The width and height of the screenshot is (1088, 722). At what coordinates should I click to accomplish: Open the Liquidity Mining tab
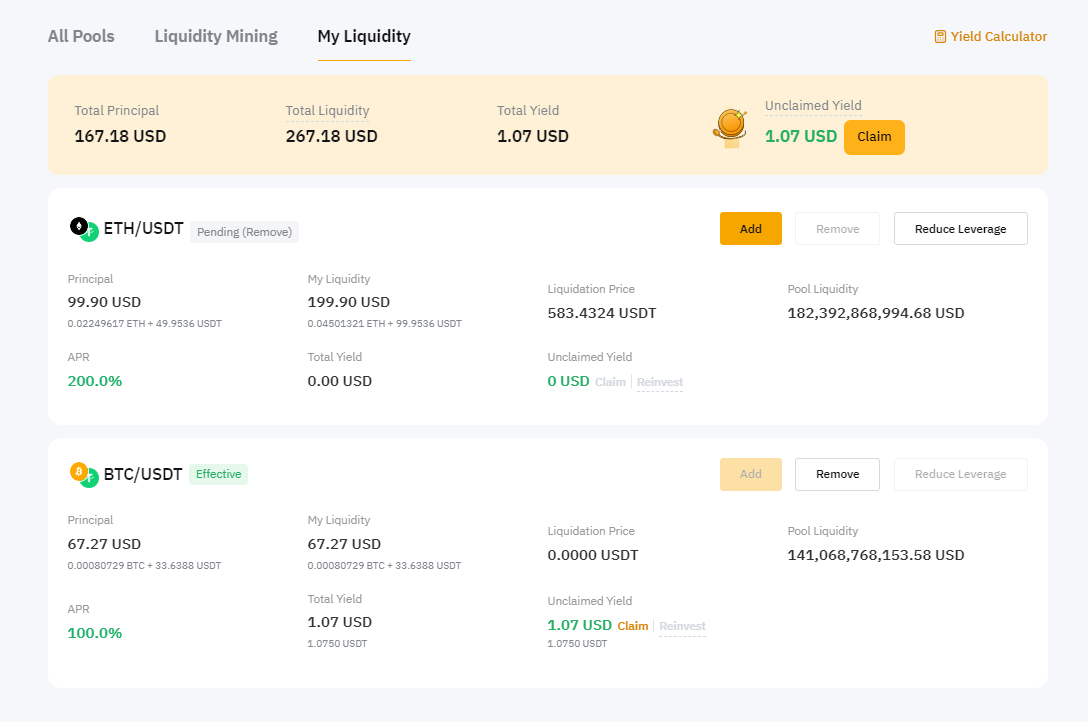[x=216, y=37]
